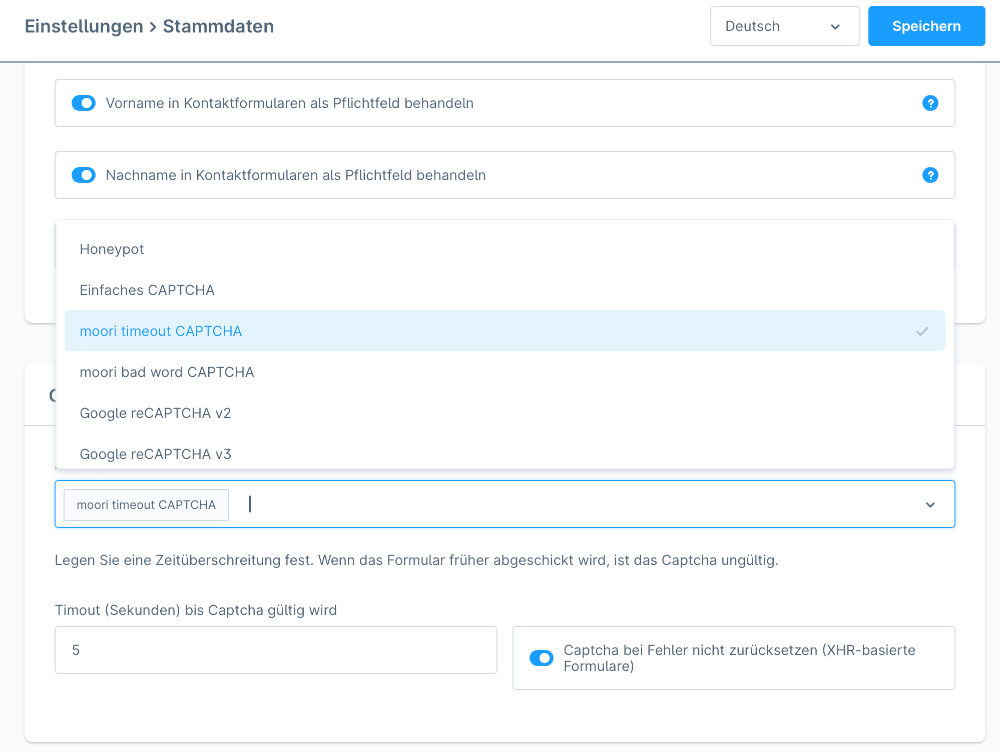Viewport: 1000px width, 752px height.
Task: Click the chevron on the captcha selection field
Action: (930, 505)
